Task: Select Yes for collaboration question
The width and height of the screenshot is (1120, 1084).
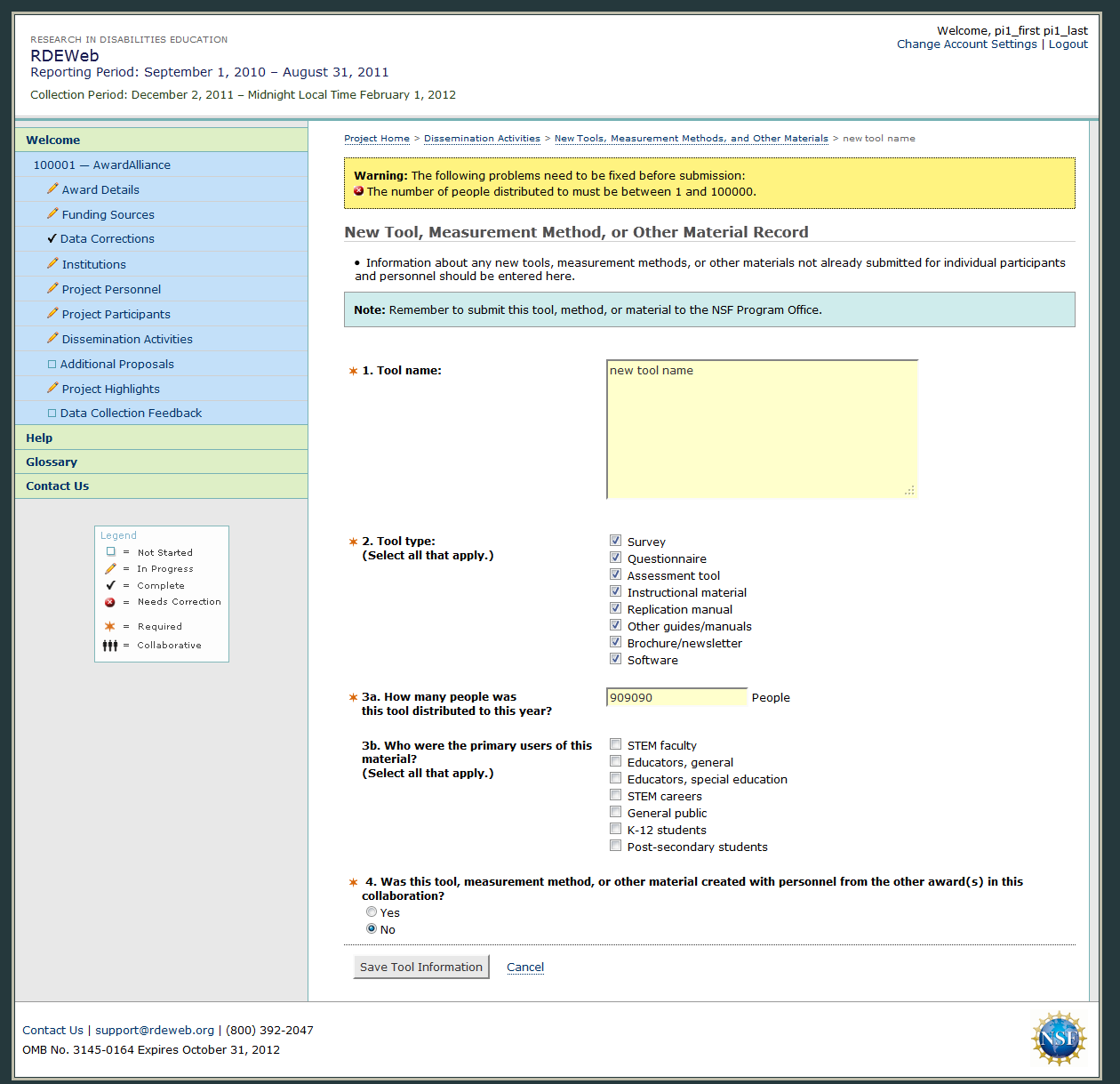Action: 372,911
